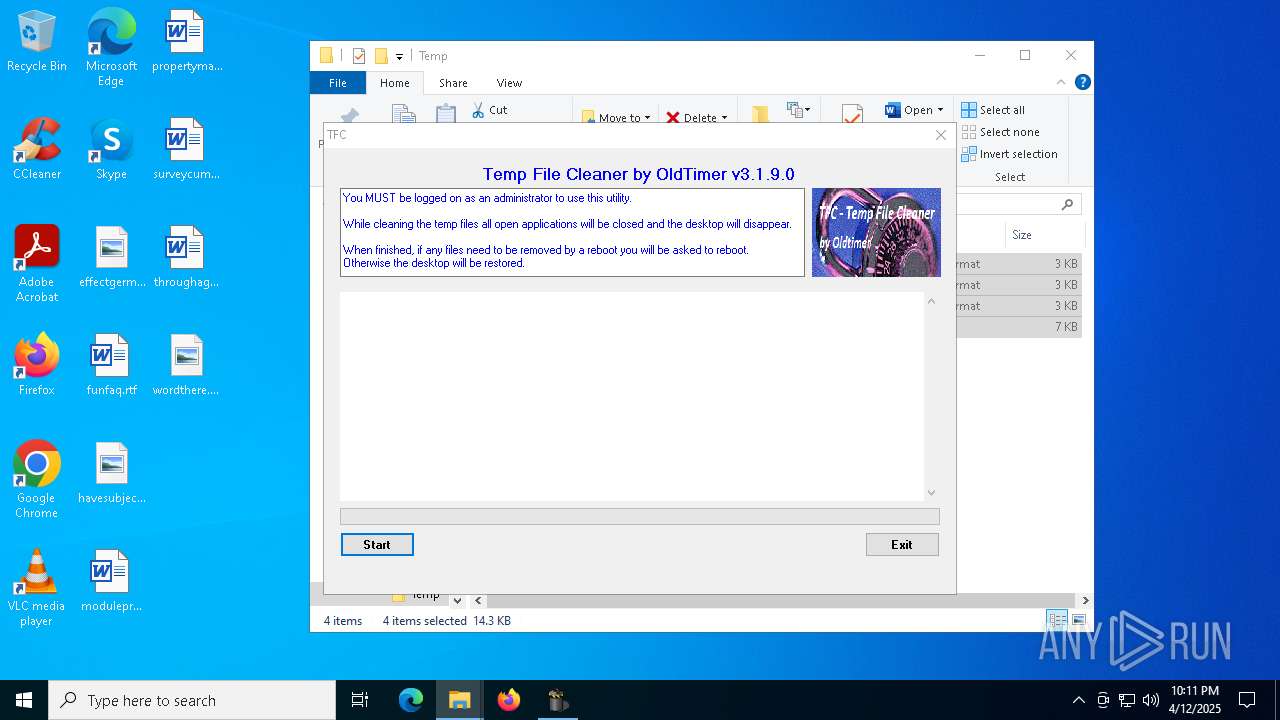Click Invert selection in ribbon

[x=1009, y=154]
